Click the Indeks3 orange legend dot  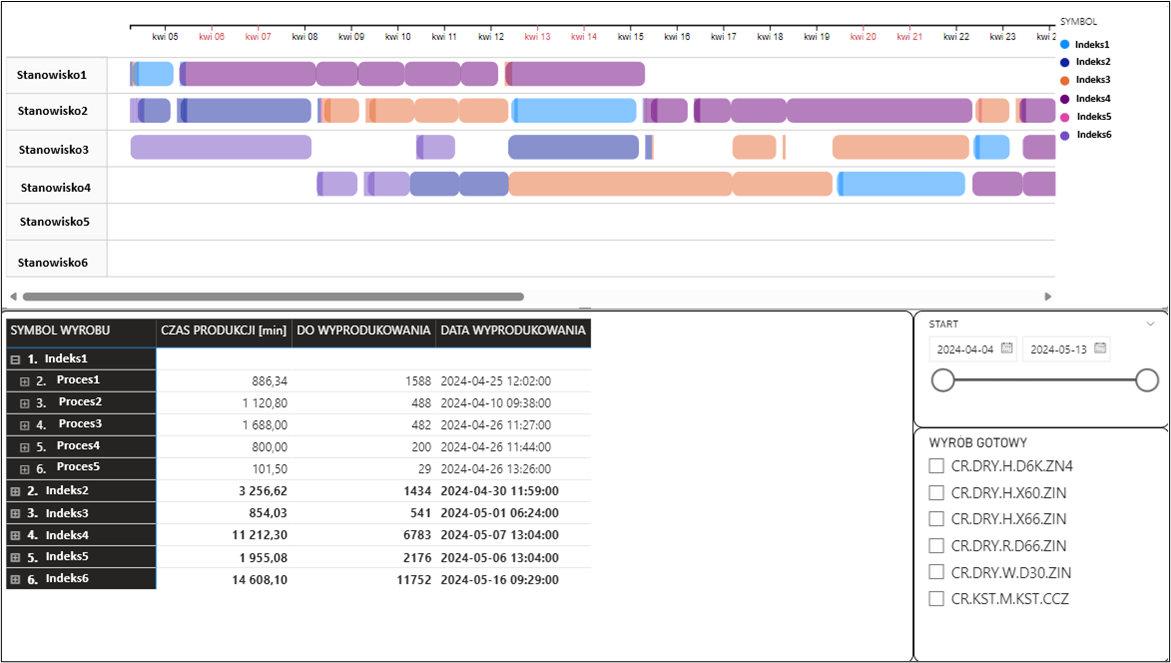[1065, 80]
